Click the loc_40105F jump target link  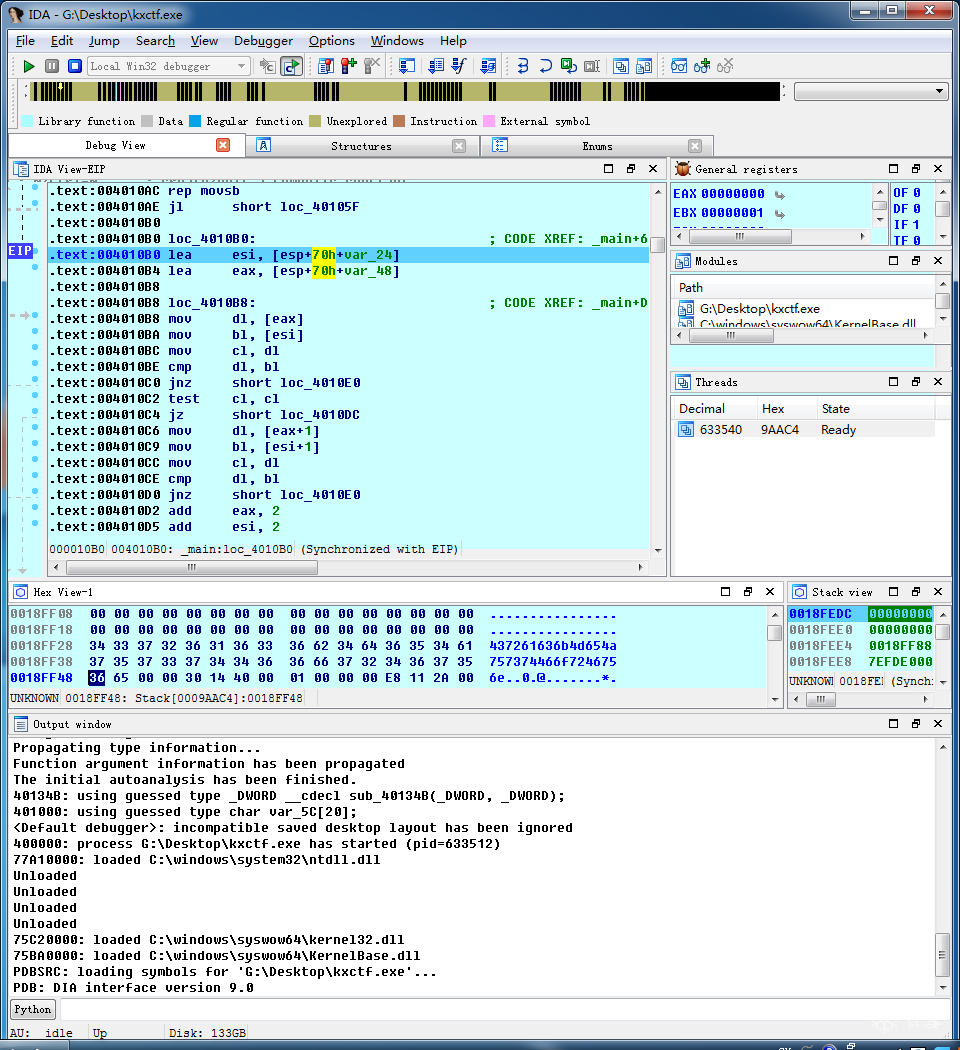coord(319,207)
